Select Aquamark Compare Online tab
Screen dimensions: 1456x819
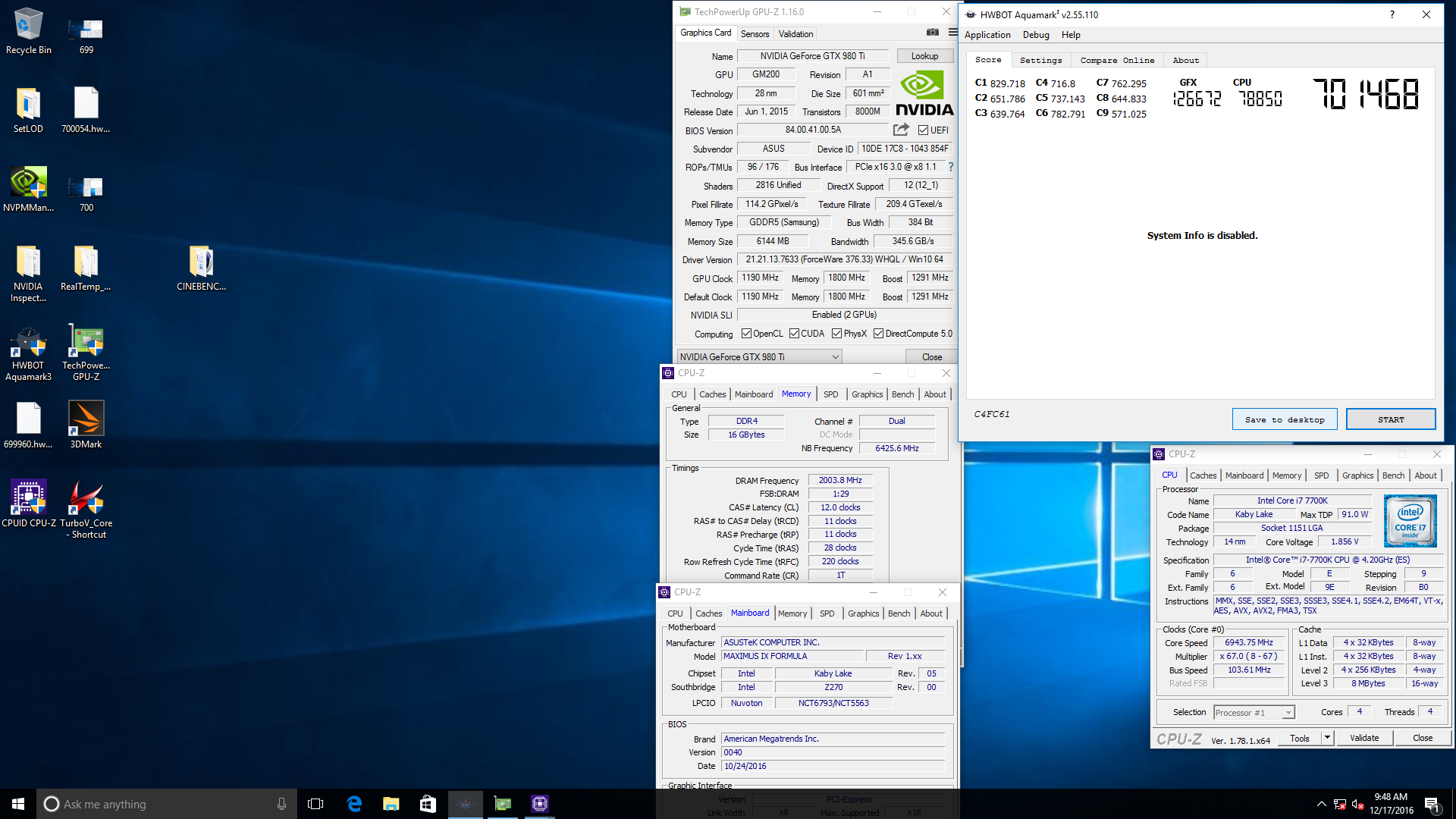coord(1117,61)
